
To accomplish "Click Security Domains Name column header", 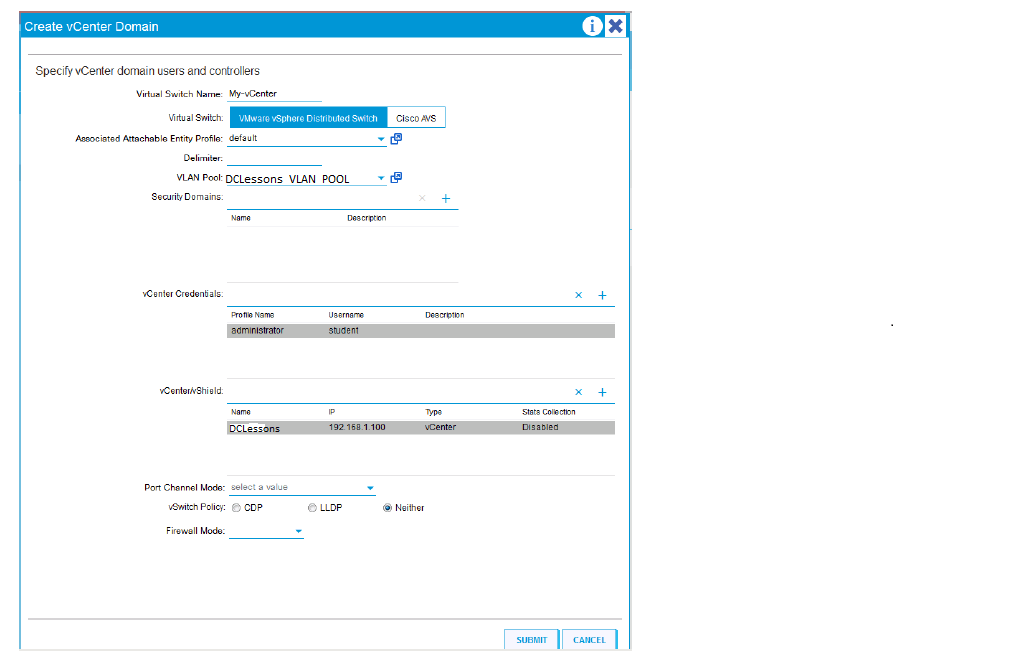I will [x=241, y=218].
